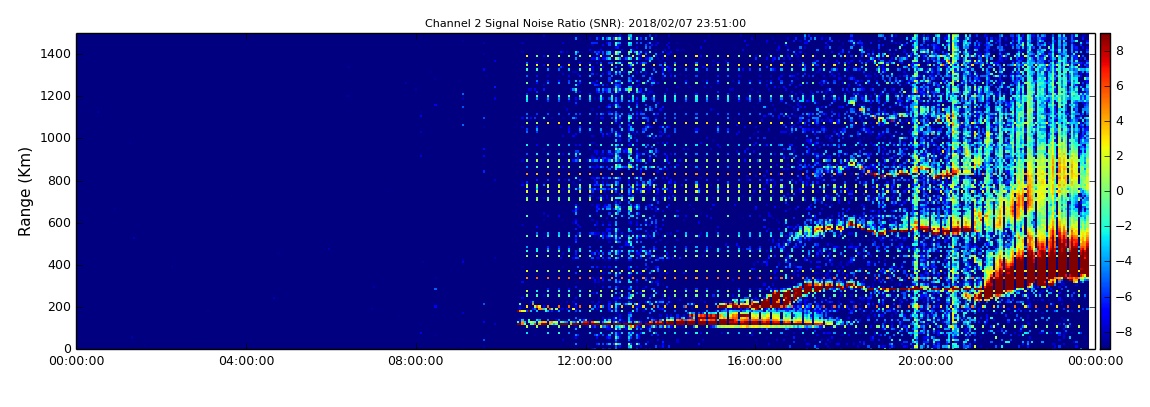Click the colorbar '2' tick label
This screenshot has width=1150, height=407.
[1120, 155]
